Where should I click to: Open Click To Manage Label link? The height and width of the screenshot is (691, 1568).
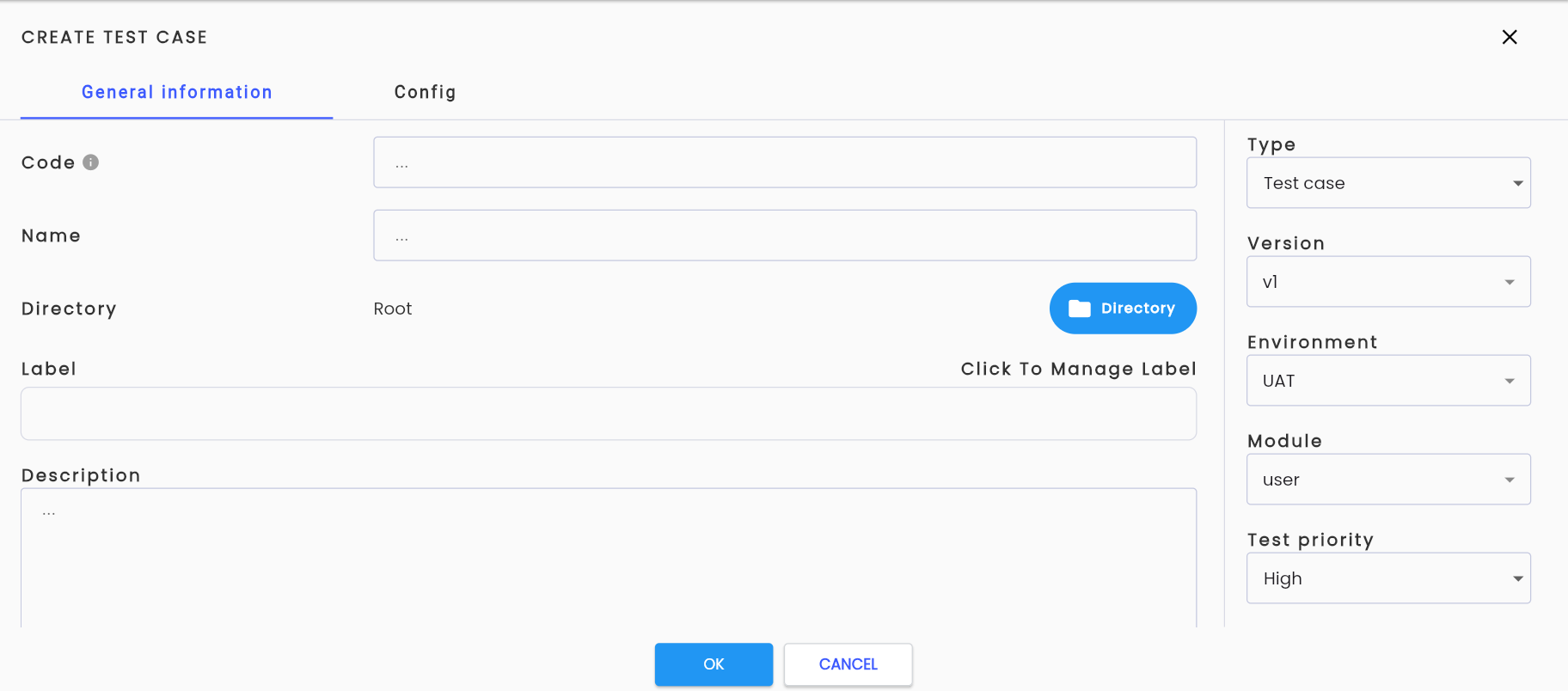coord(1078,369)
